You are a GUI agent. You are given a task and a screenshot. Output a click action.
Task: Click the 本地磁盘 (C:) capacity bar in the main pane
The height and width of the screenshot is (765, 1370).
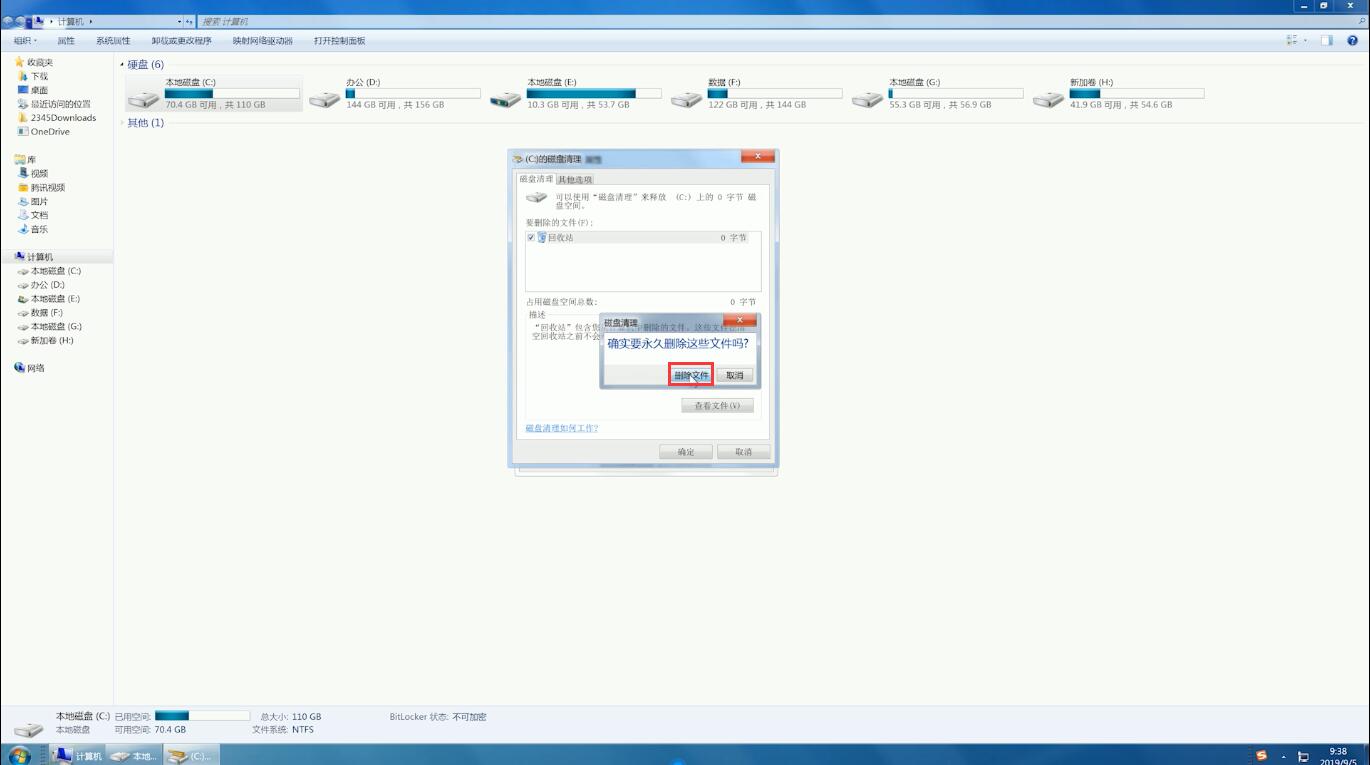pyautogui.click(x=232, y=94)
